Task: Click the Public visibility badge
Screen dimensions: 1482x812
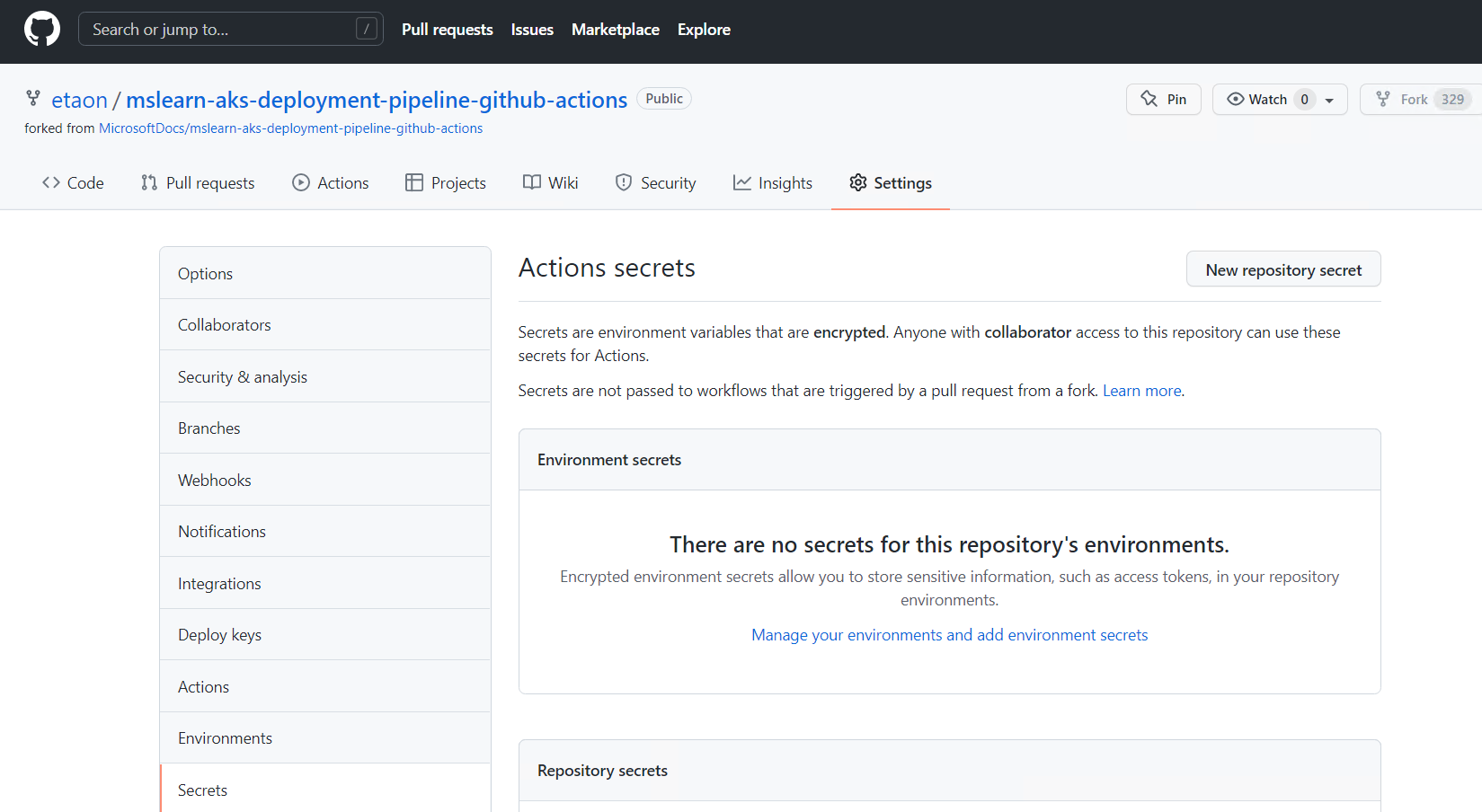Action: click(x=664, y=99)
